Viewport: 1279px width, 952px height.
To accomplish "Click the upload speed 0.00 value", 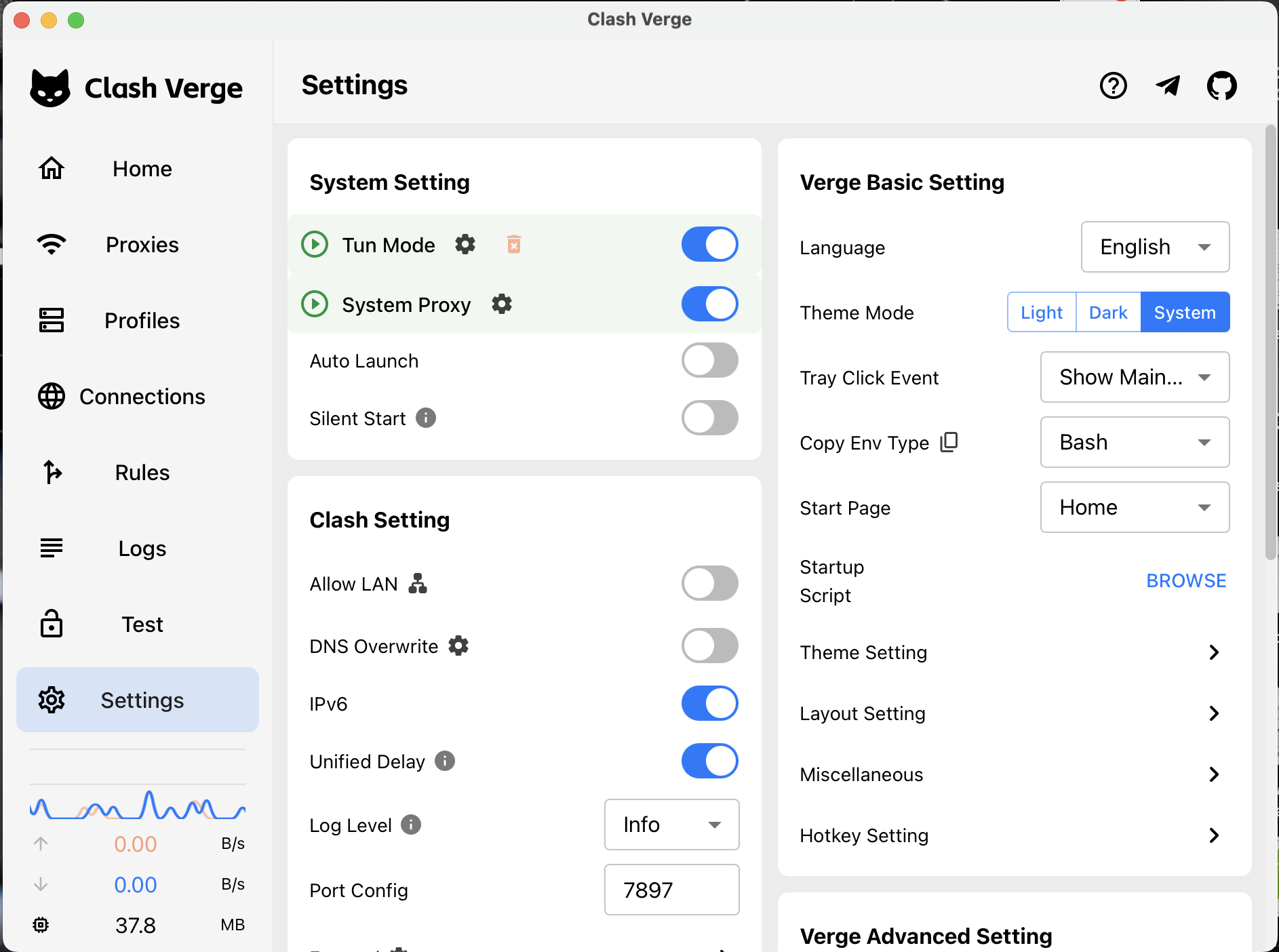I will [x=135, y=844].
